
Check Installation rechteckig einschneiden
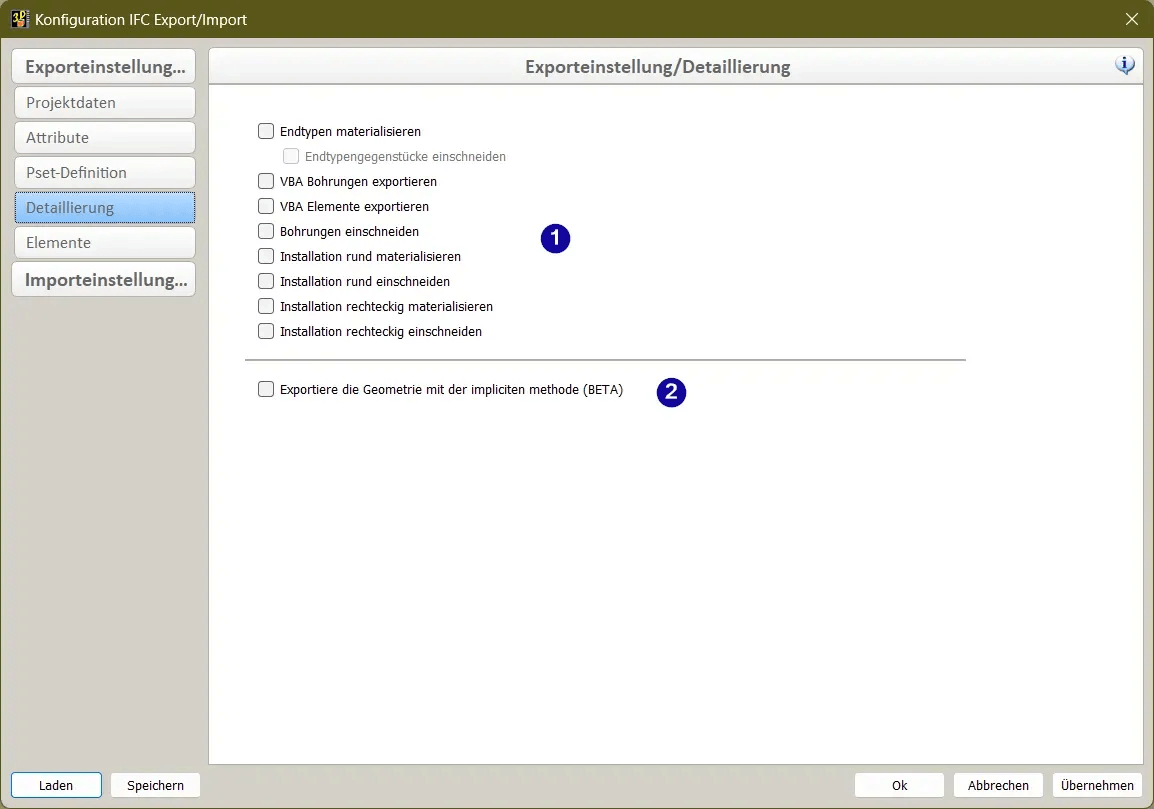coord(266,331)
